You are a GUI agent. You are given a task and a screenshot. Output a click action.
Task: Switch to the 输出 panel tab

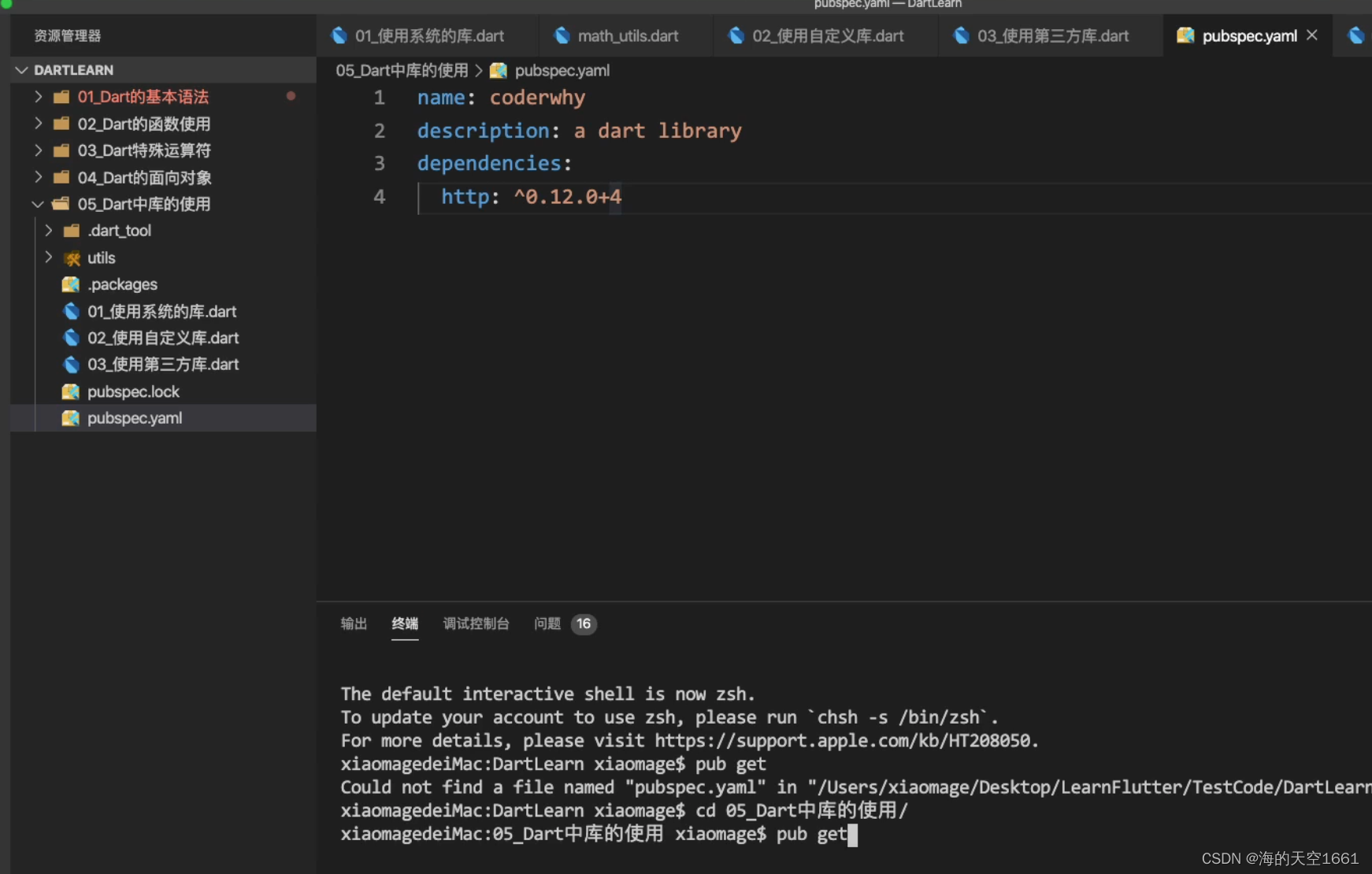pyautogui.click(x=353, y=624)
